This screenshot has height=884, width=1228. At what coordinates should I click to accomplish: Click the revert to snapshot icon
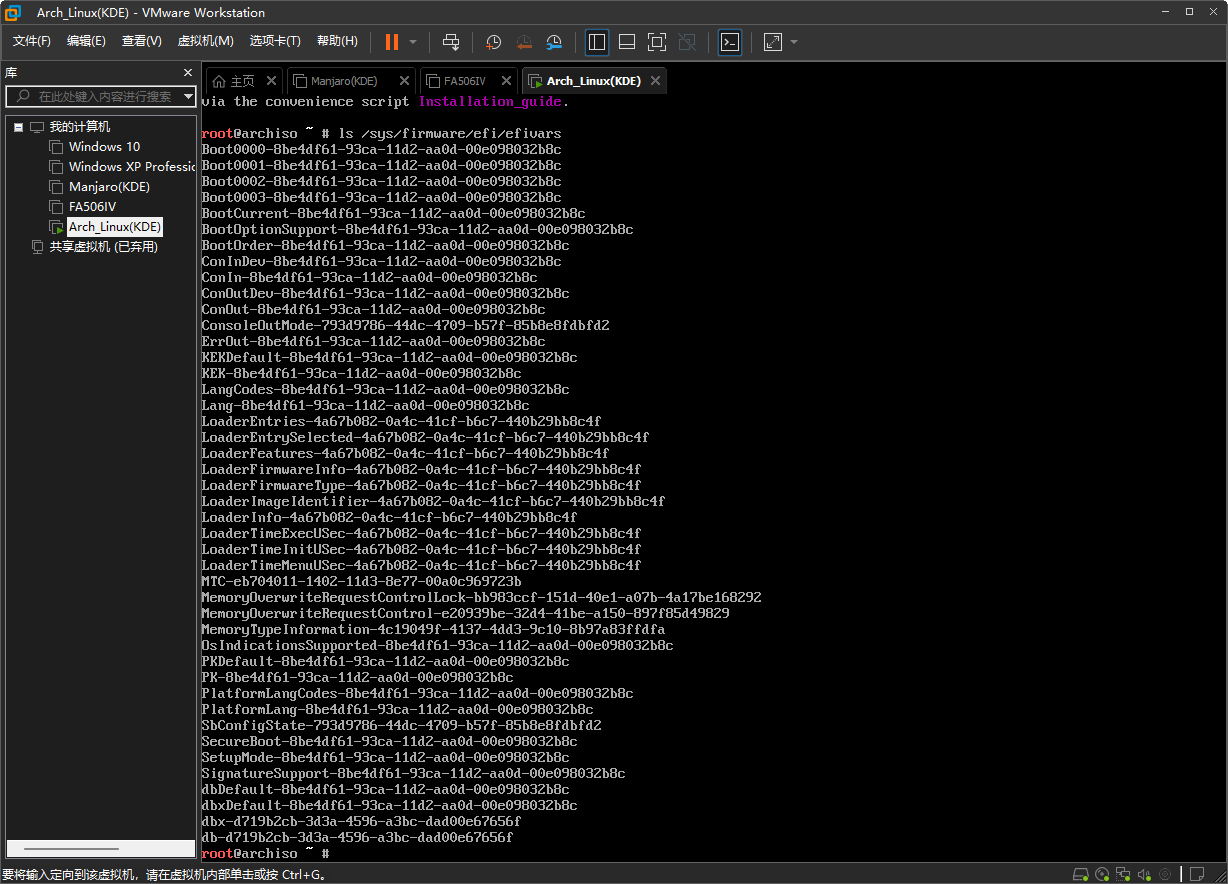coord(524,42)
